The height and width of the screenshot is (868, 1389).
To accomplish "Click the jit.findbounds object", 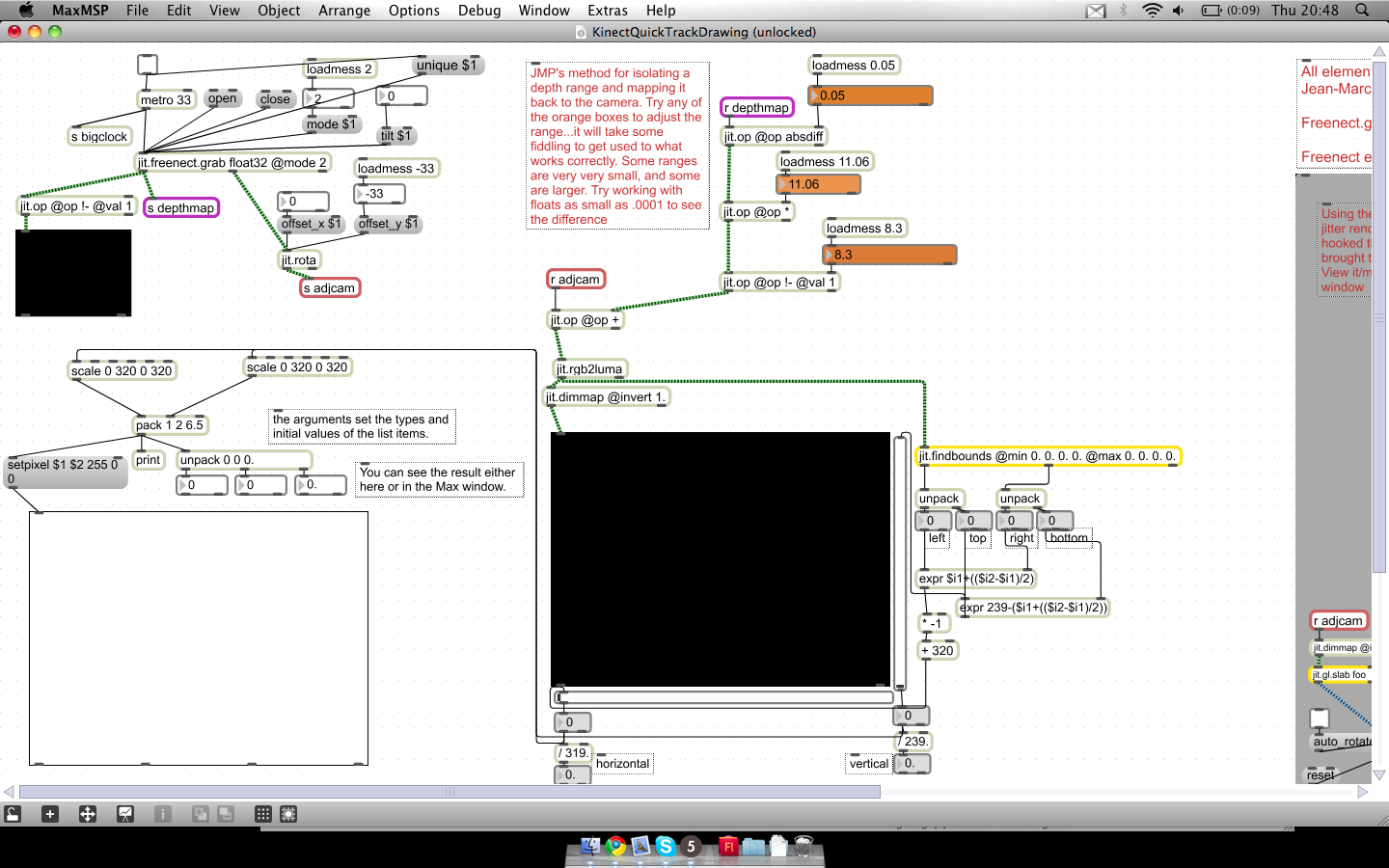I will [x=1048, y=456].
